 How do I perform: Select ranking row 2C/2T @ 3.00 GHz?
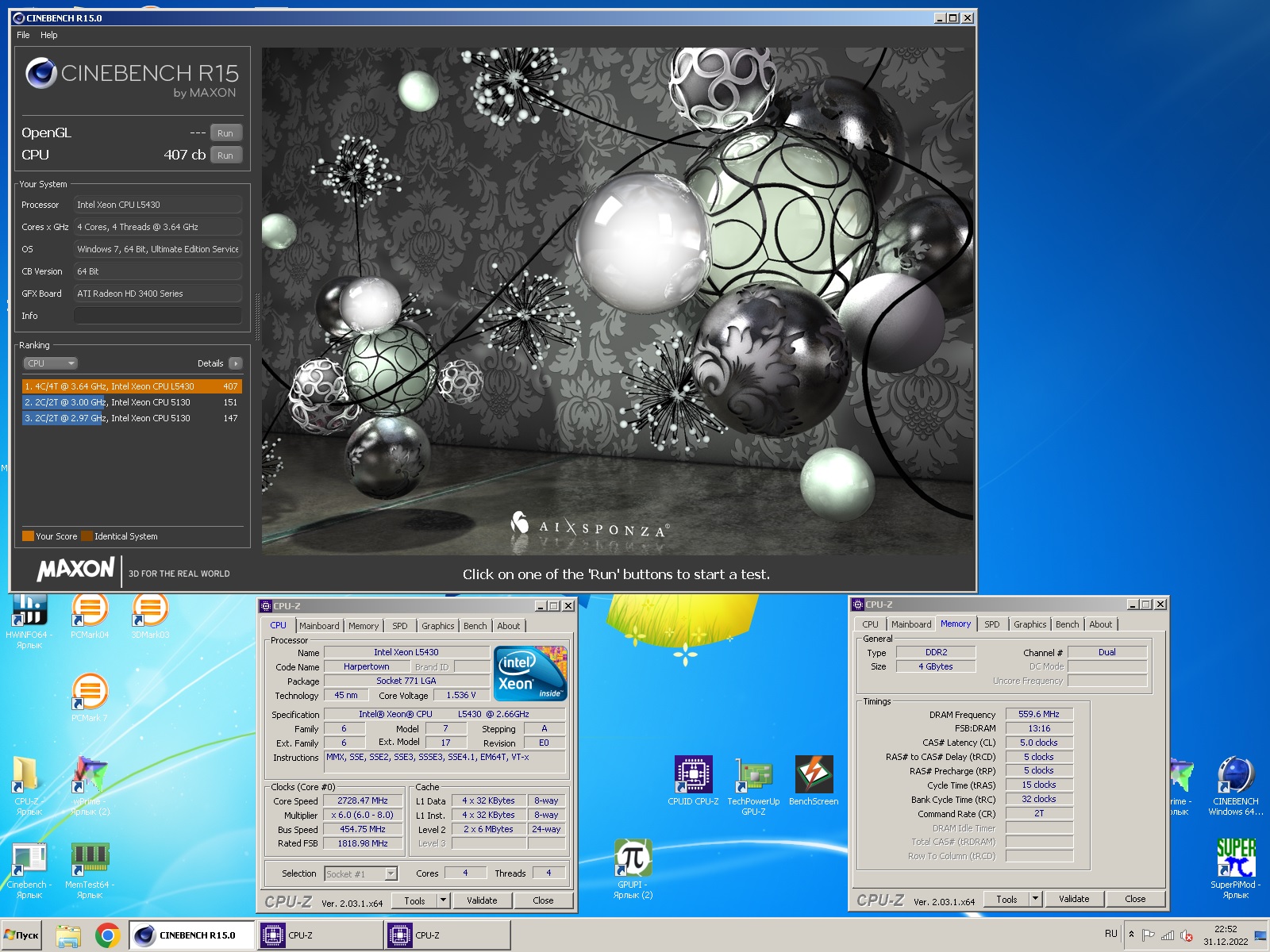pos(132,402)
